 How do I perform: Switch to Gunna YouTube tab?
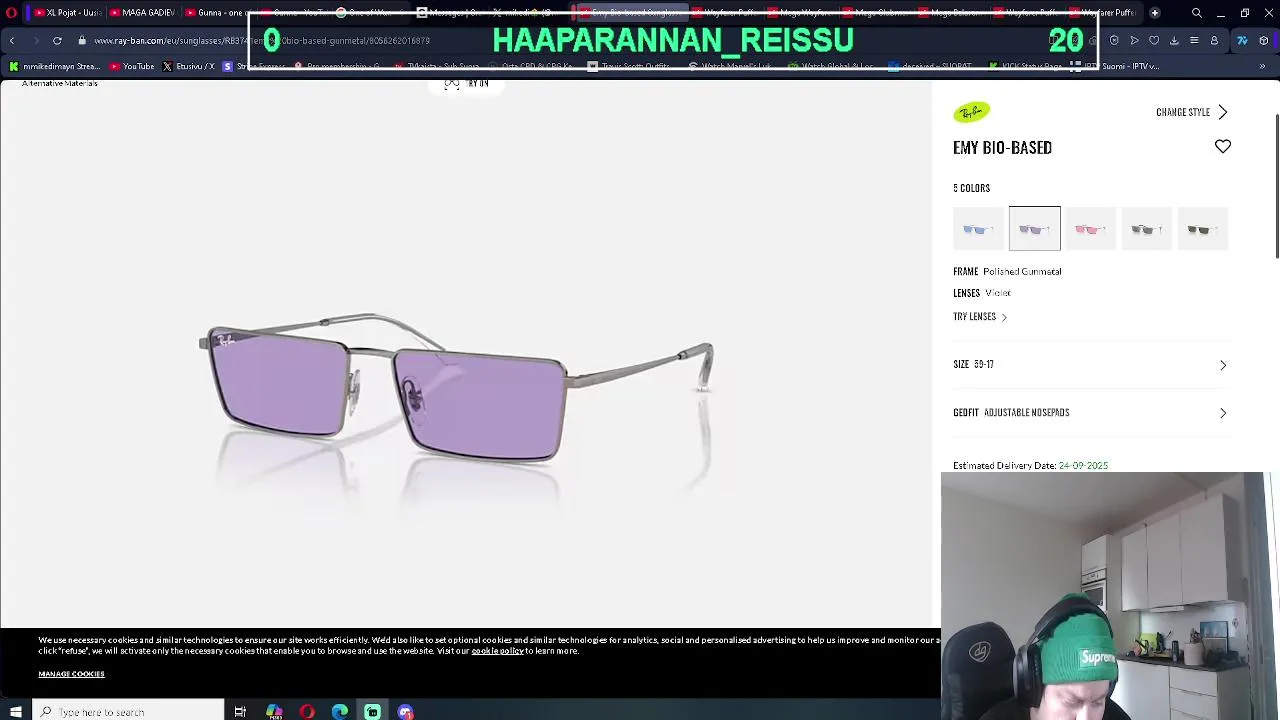(215, 13)
